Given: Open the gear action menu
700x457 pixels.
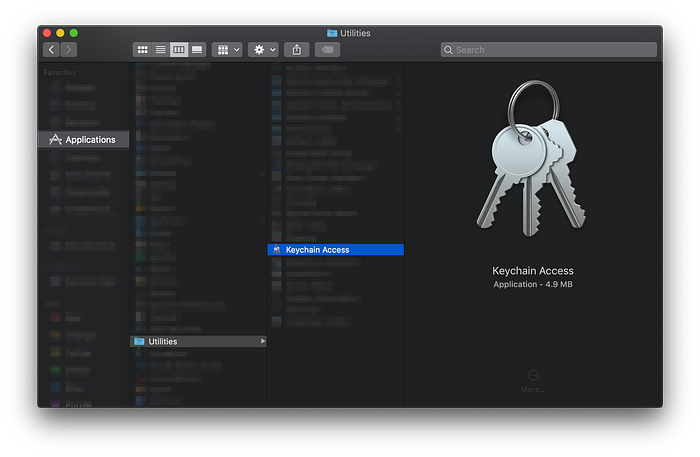Looking at the screenshot, I should 263,50.
